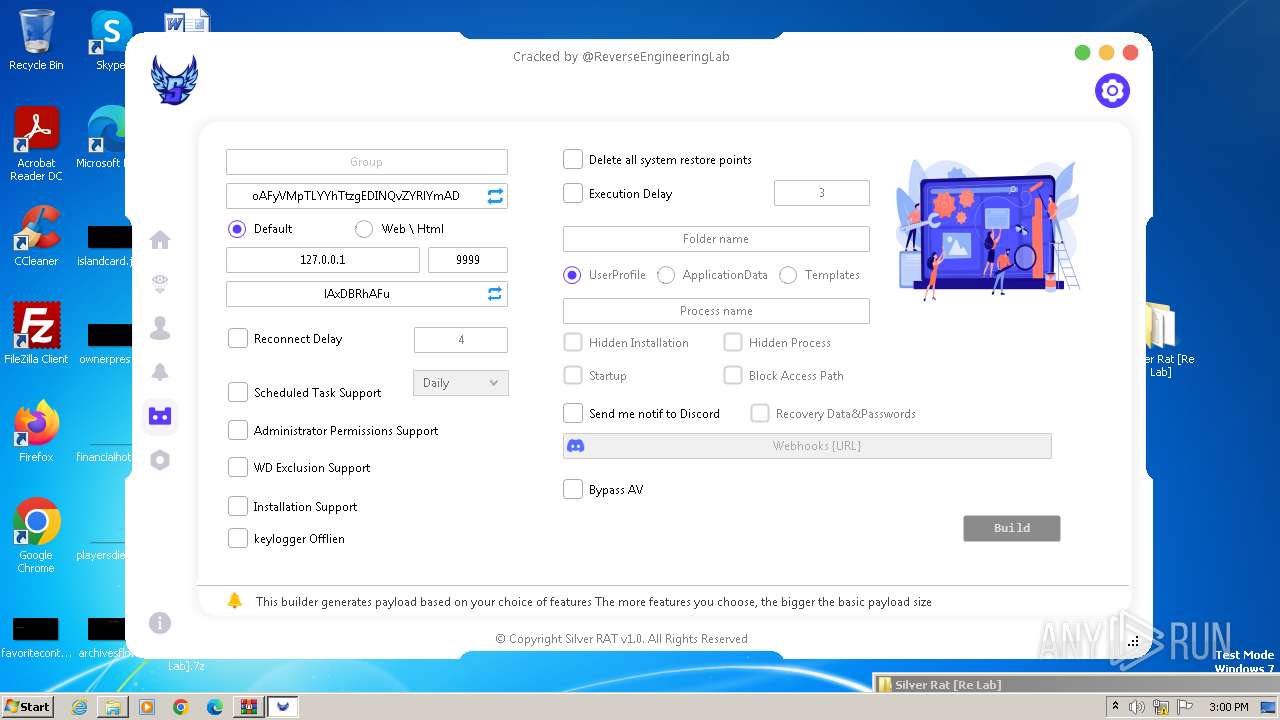
Task: Regenerate the IAxDBRhAFu value with refresh icon
Action: click(x=495, y=294)
